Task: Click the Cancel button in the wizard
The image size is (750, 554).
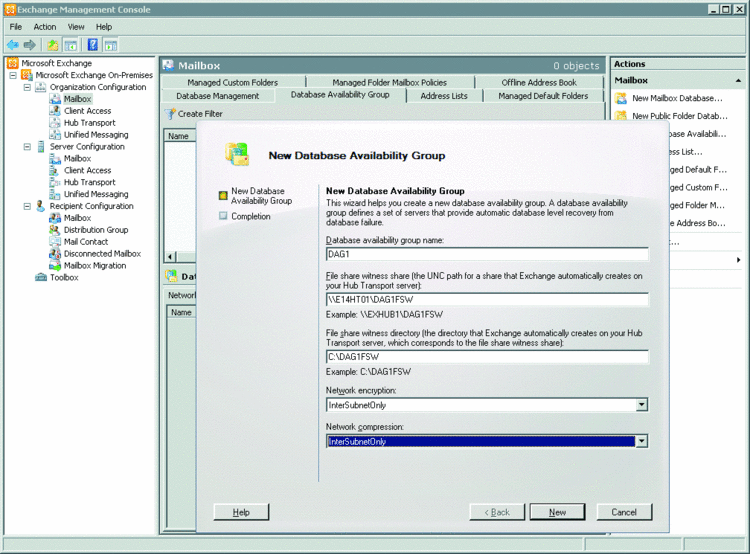Action: tap(624, 512)
